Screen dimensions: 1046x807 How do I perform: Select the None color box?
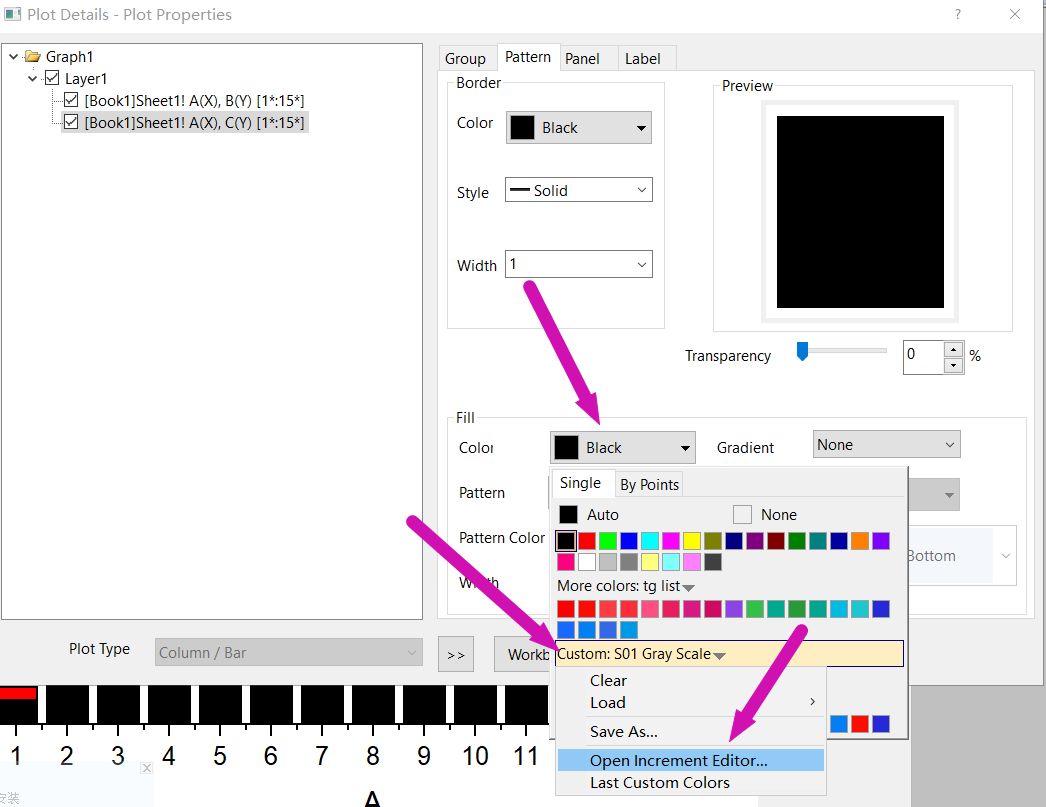[x=742, y=514]
